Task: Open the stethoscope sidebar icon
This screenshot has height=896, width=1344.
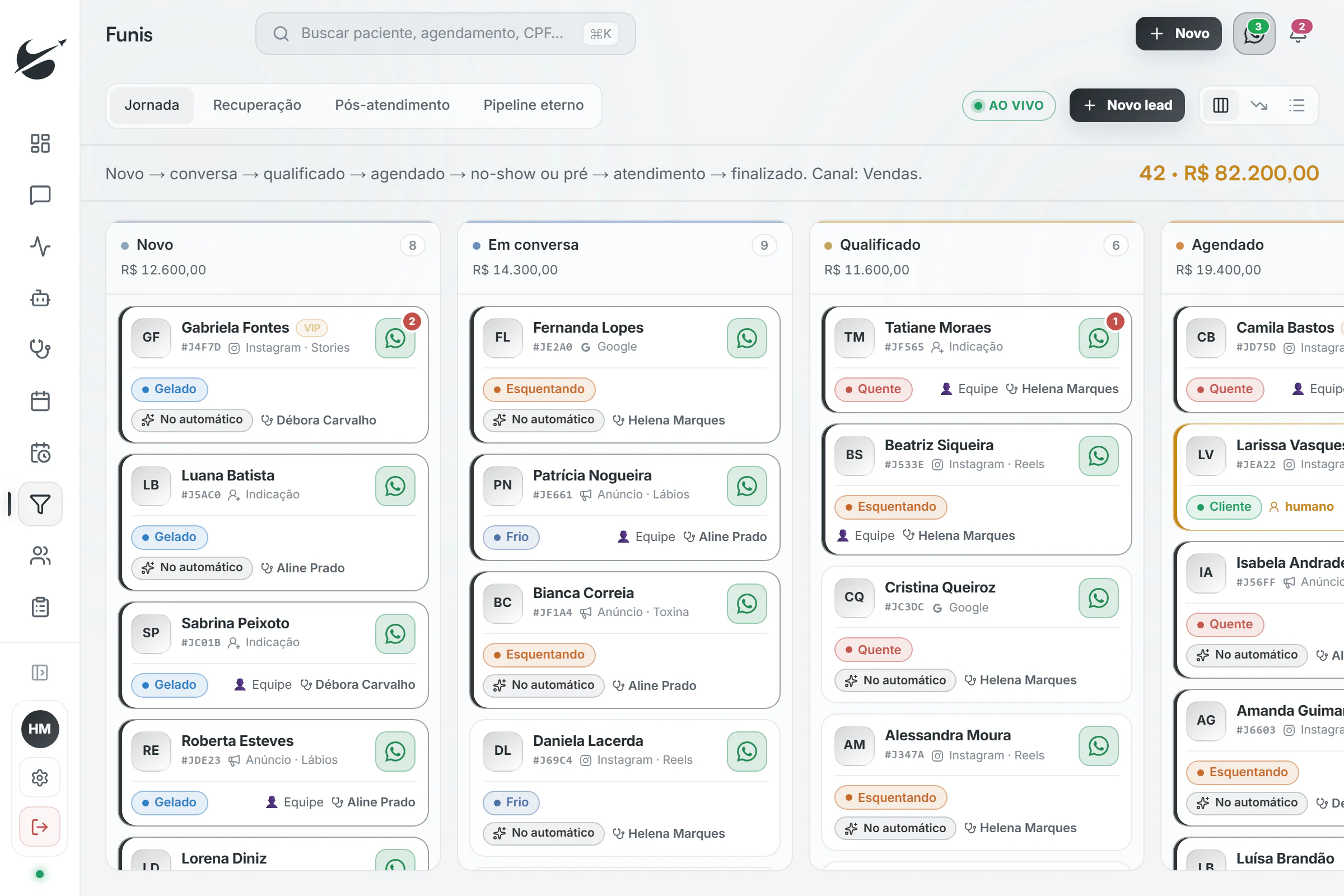Action: click(40, 349)
